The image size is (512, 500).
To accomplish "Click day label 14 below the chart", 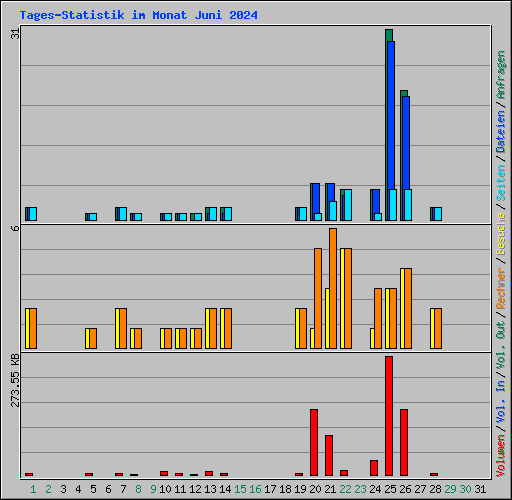I will coord(225,489).
